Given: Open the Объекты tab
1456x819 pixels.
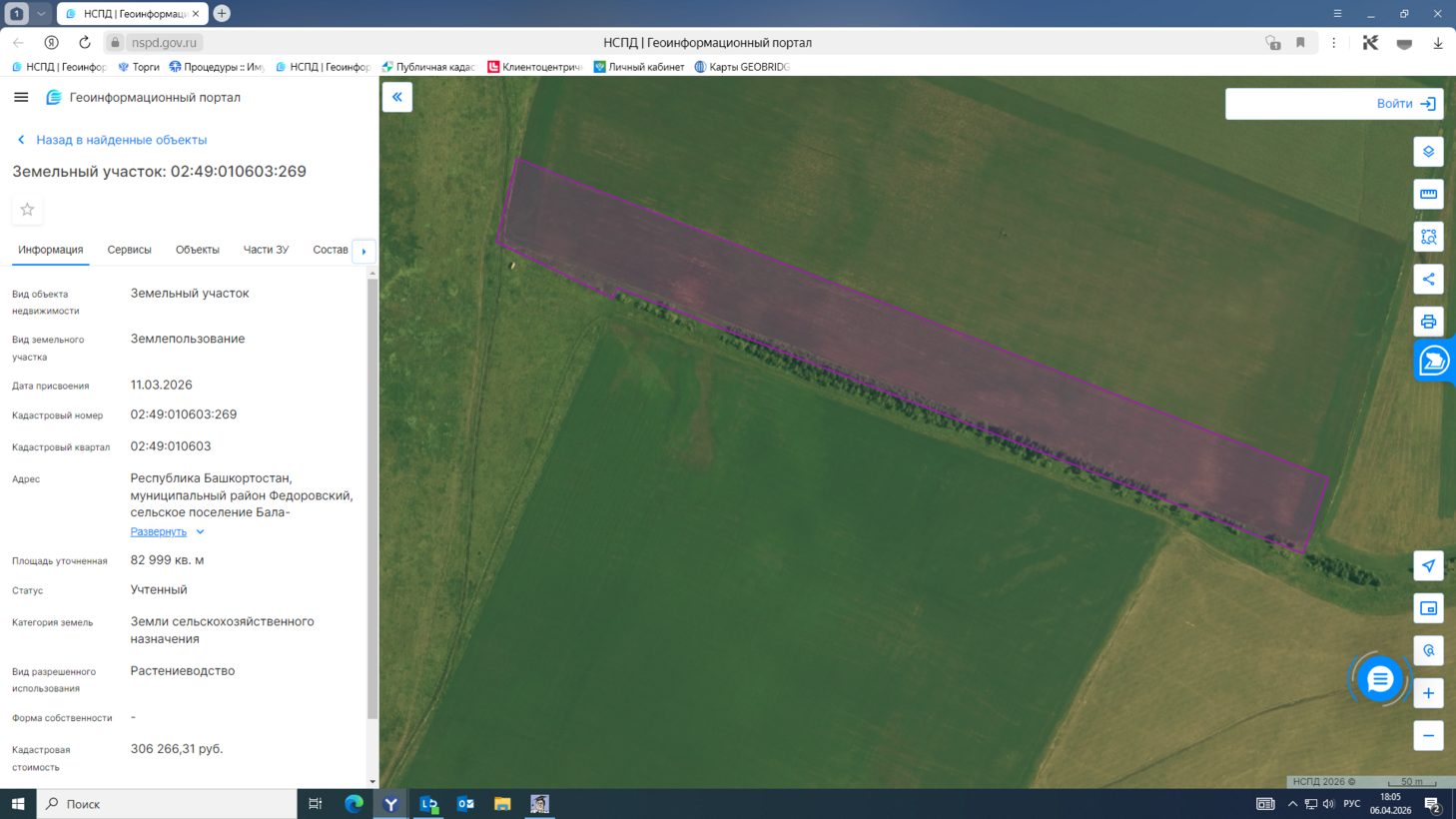Looking at the screenshot, I should (x=197, y=250).
